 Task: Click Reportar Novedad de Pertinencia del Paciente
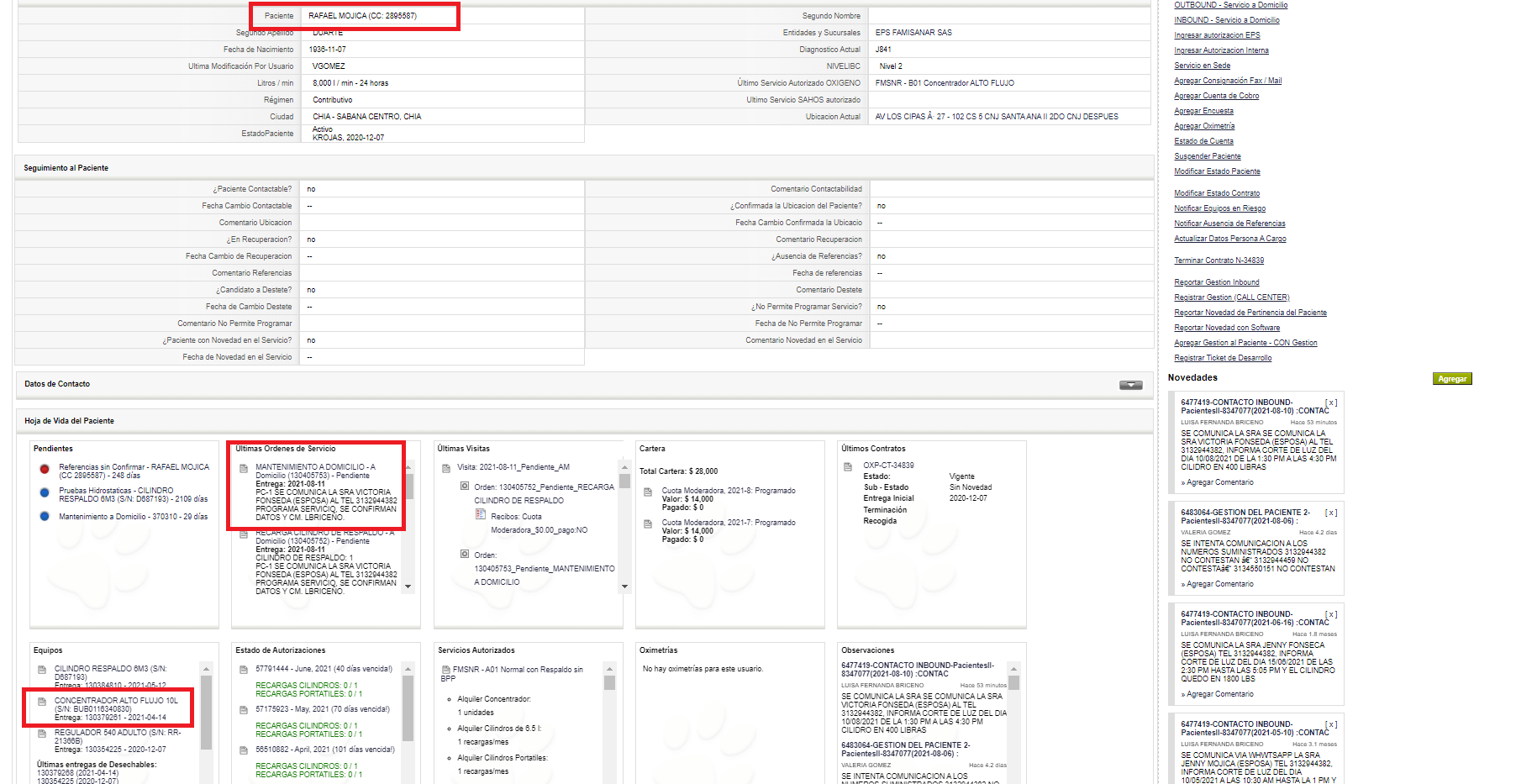point(1250,313)
